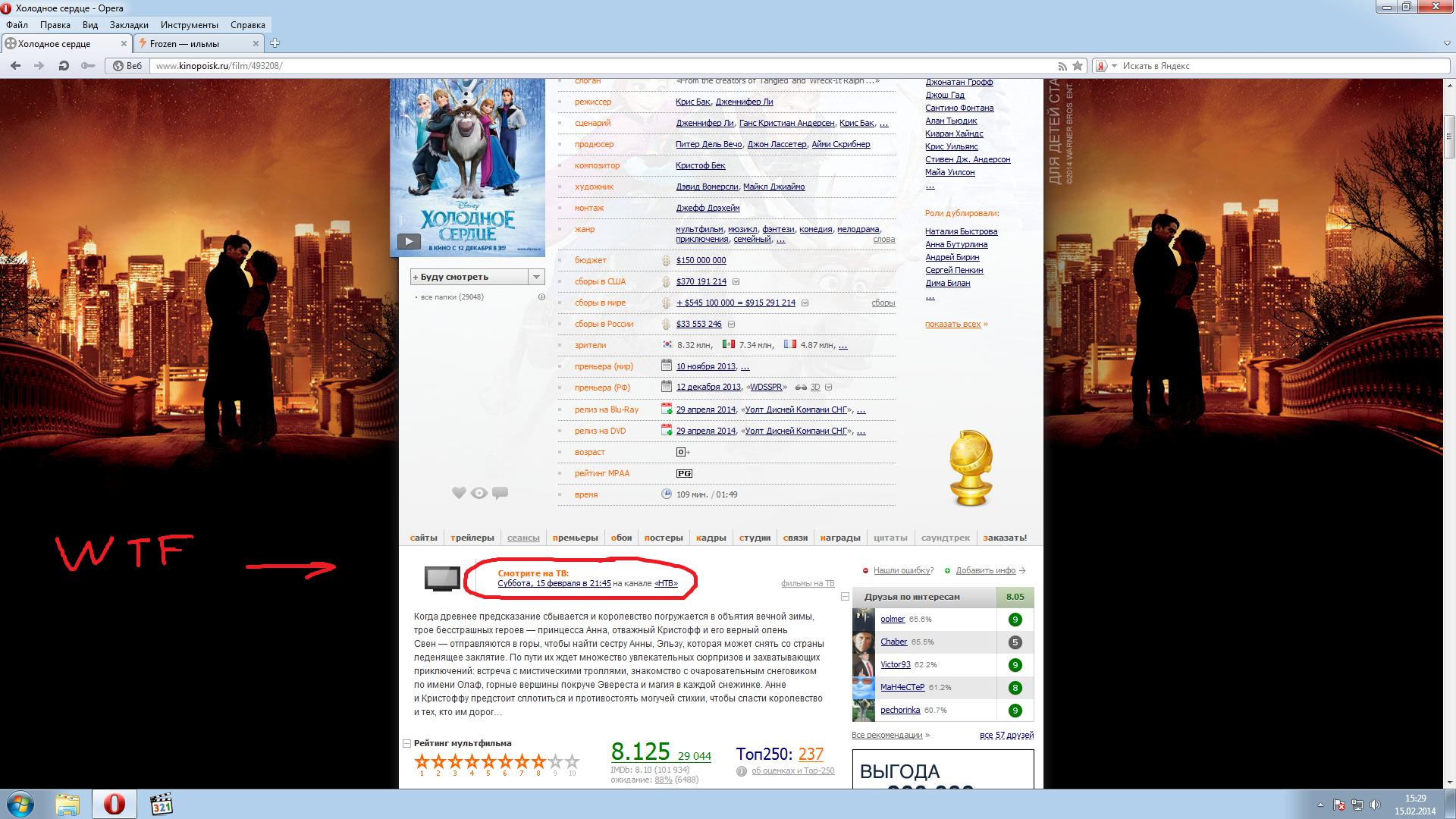Open the награды section tab
Image resolution: width=1456 pixels, height=819 pixels.
pyautogui.click(x=840, y=538)
